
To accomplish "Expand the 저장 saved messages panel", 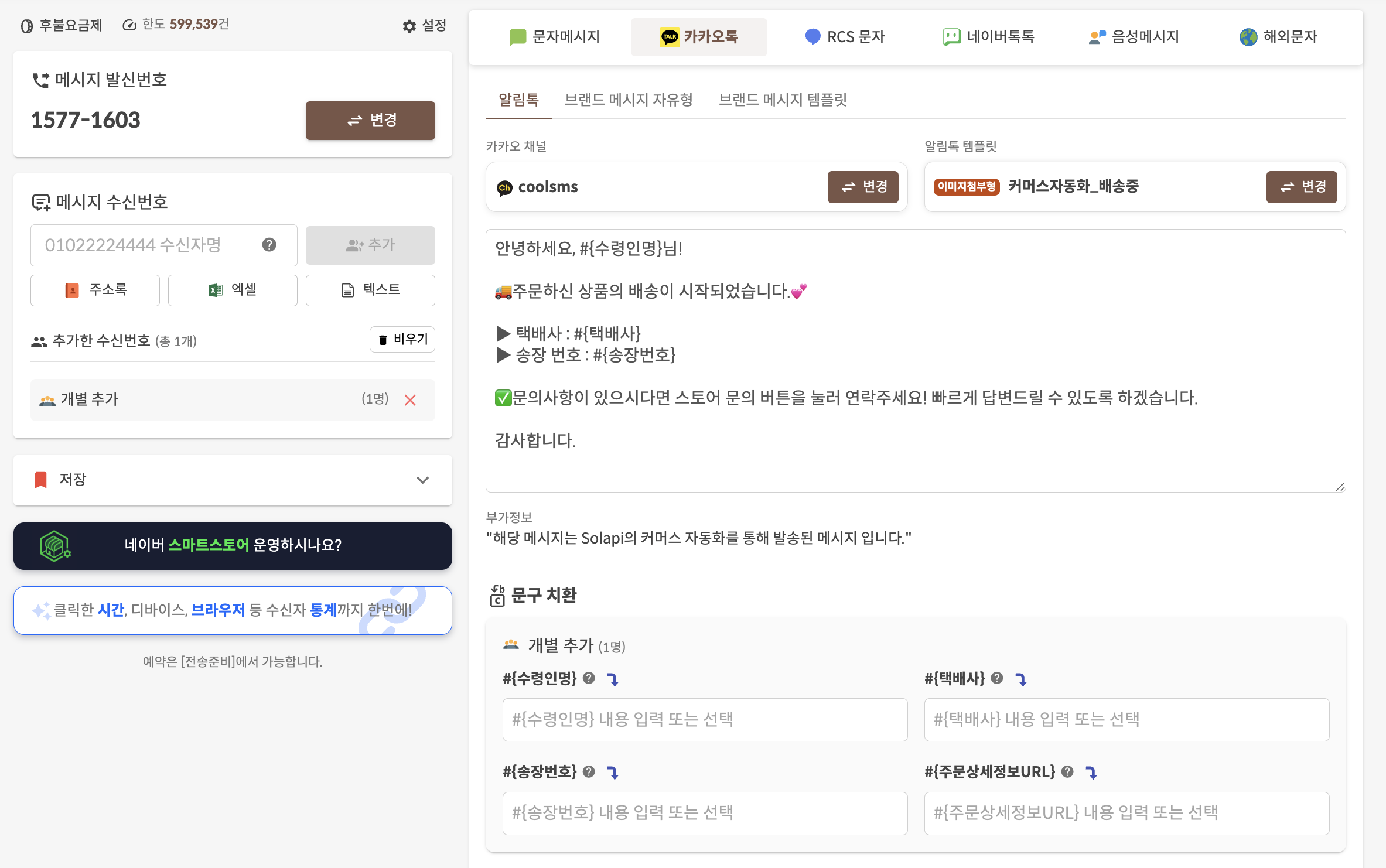I will 422,480.
